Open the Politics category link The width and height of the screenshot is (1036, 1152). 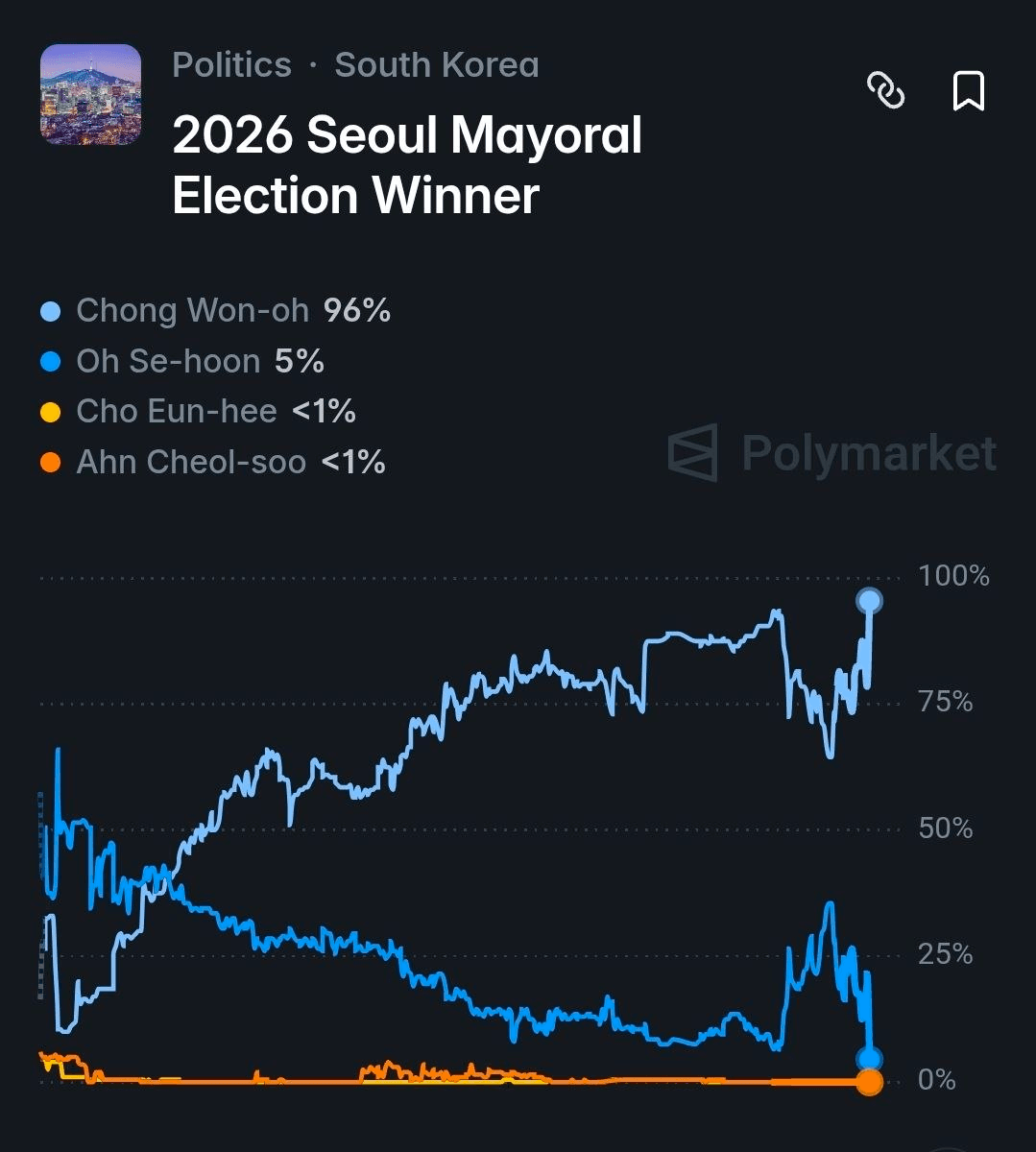(x=231, y=65)
